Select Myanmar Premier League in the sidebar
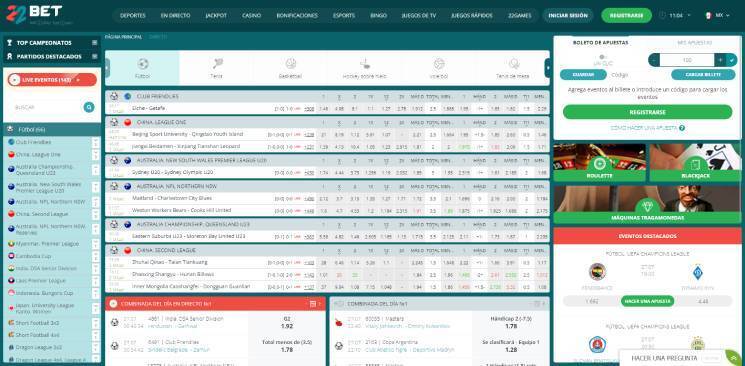The height and width of the screenshot is (366, 745). tap(47, 244)
